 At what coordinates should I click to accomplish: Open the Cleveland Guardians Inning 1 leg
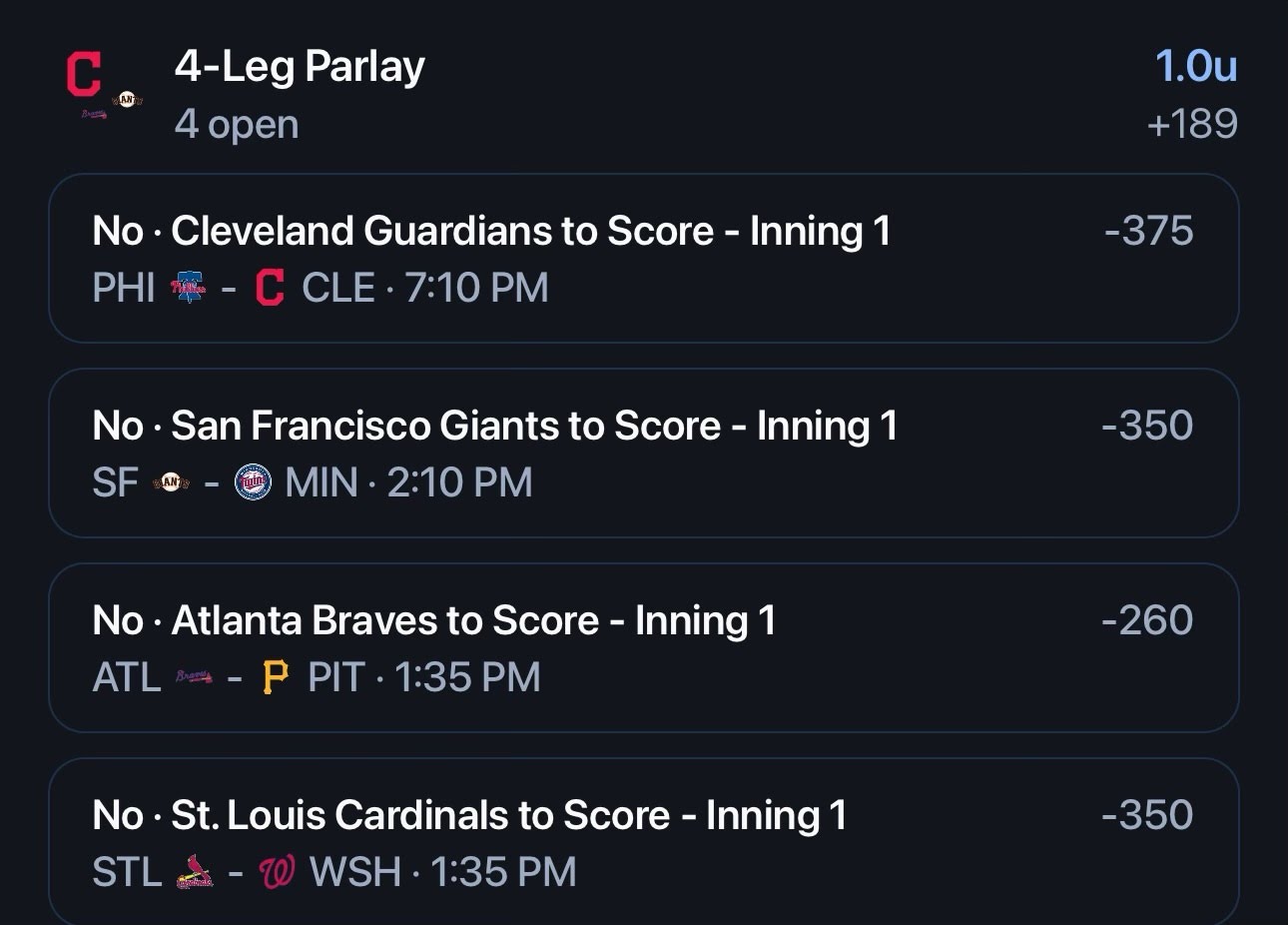click(644, 259)
